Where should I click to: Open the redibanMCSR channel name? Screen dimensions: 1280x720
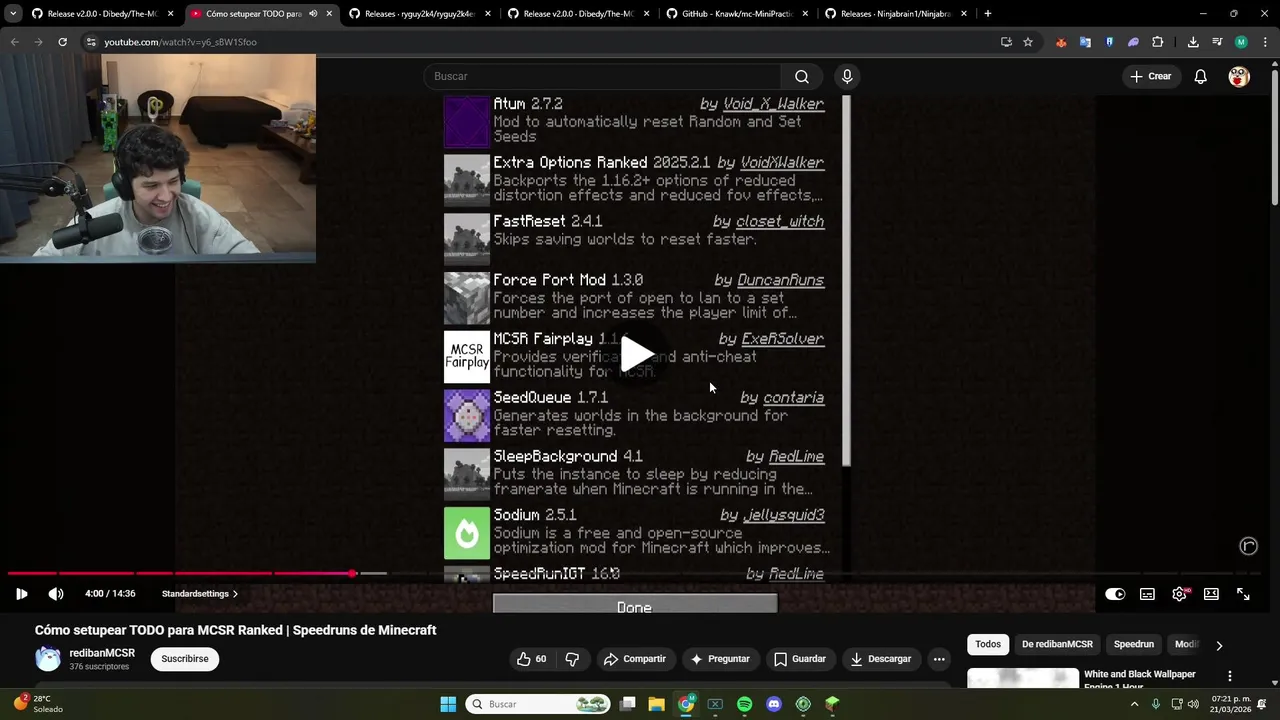(102, 653)
